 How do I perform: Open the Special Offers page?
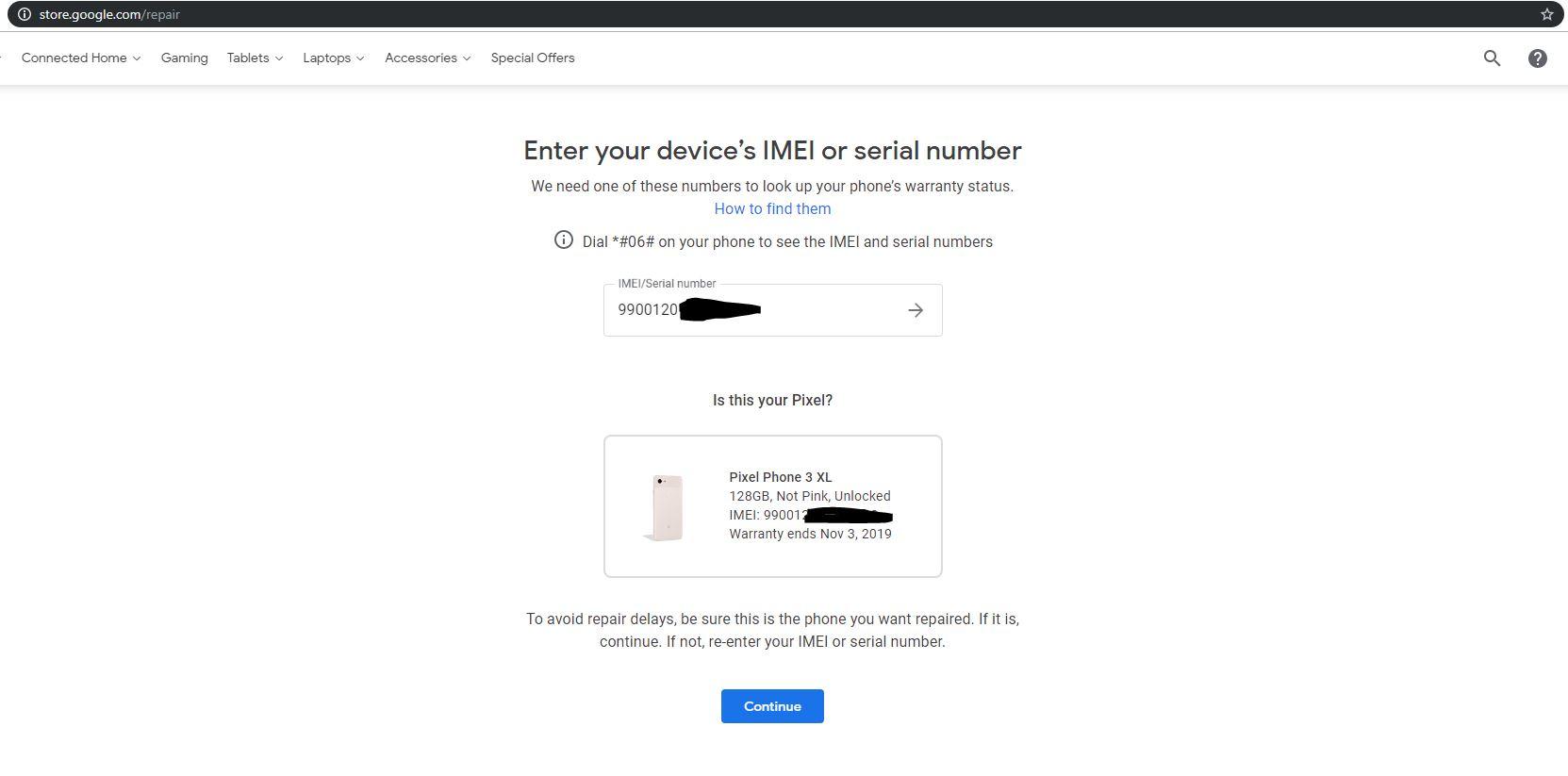tap(533, 58)
